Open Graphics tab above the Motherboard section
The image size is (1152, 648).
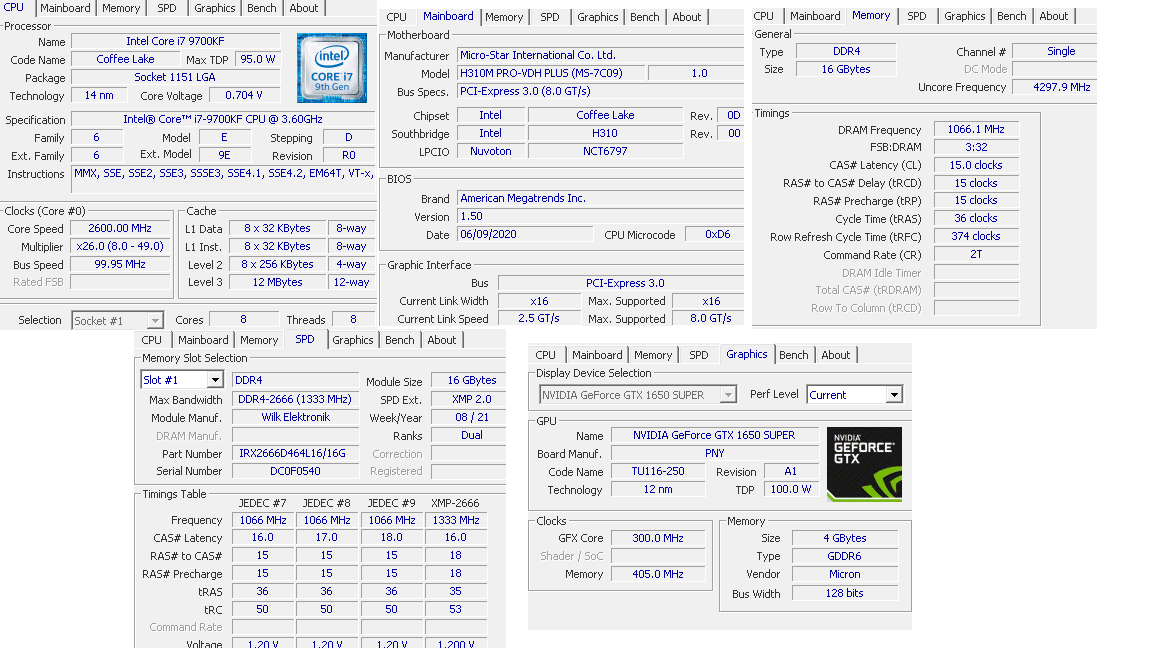[x=597, y=17]
